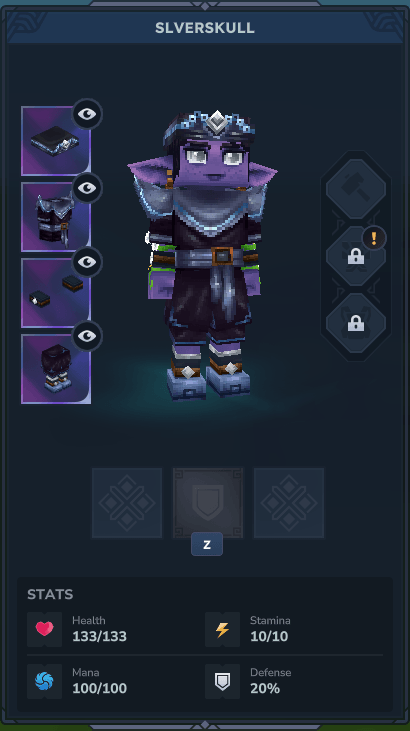Select the equipped gloves item slot
Viewport: 410px width, 731px height.
56,293
